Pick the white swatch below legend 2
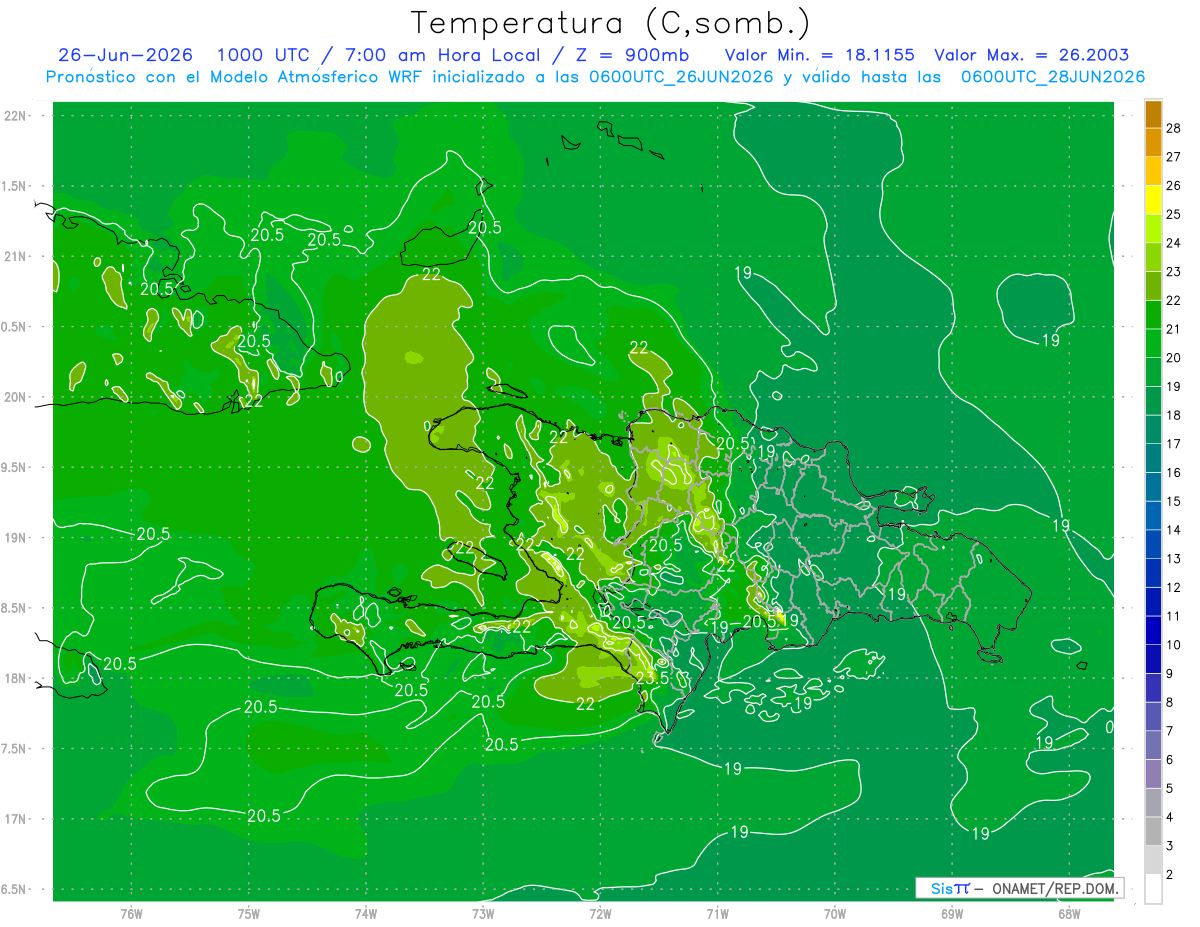Screen dimensions: 1200x927 click(x=1153, y=889)
